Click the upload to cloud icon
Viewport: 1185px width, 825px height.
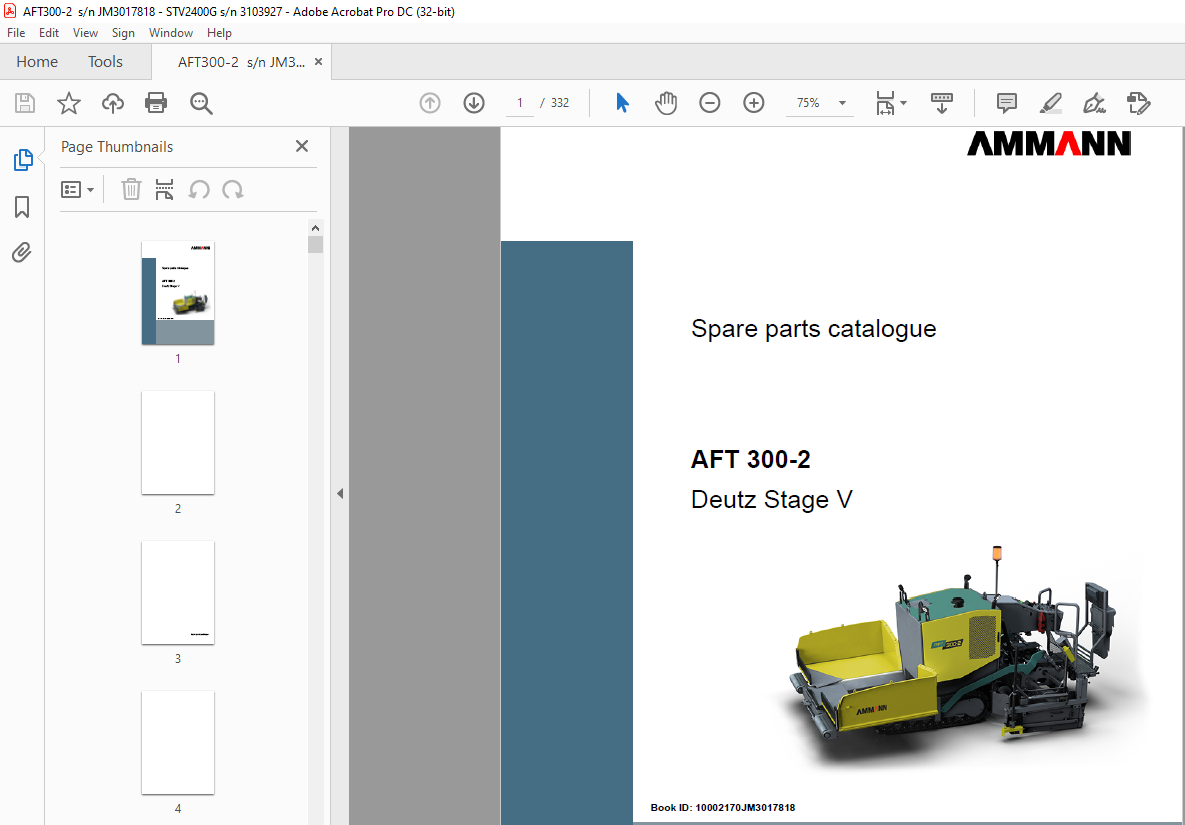tap(113, 103)
